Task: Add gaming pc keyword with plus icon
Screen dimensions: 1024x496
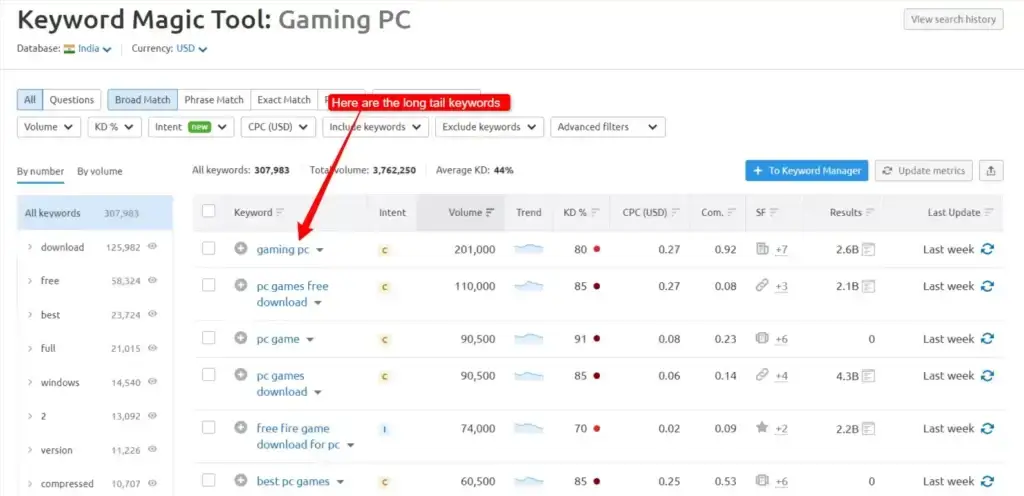Action: coord(241,249)
